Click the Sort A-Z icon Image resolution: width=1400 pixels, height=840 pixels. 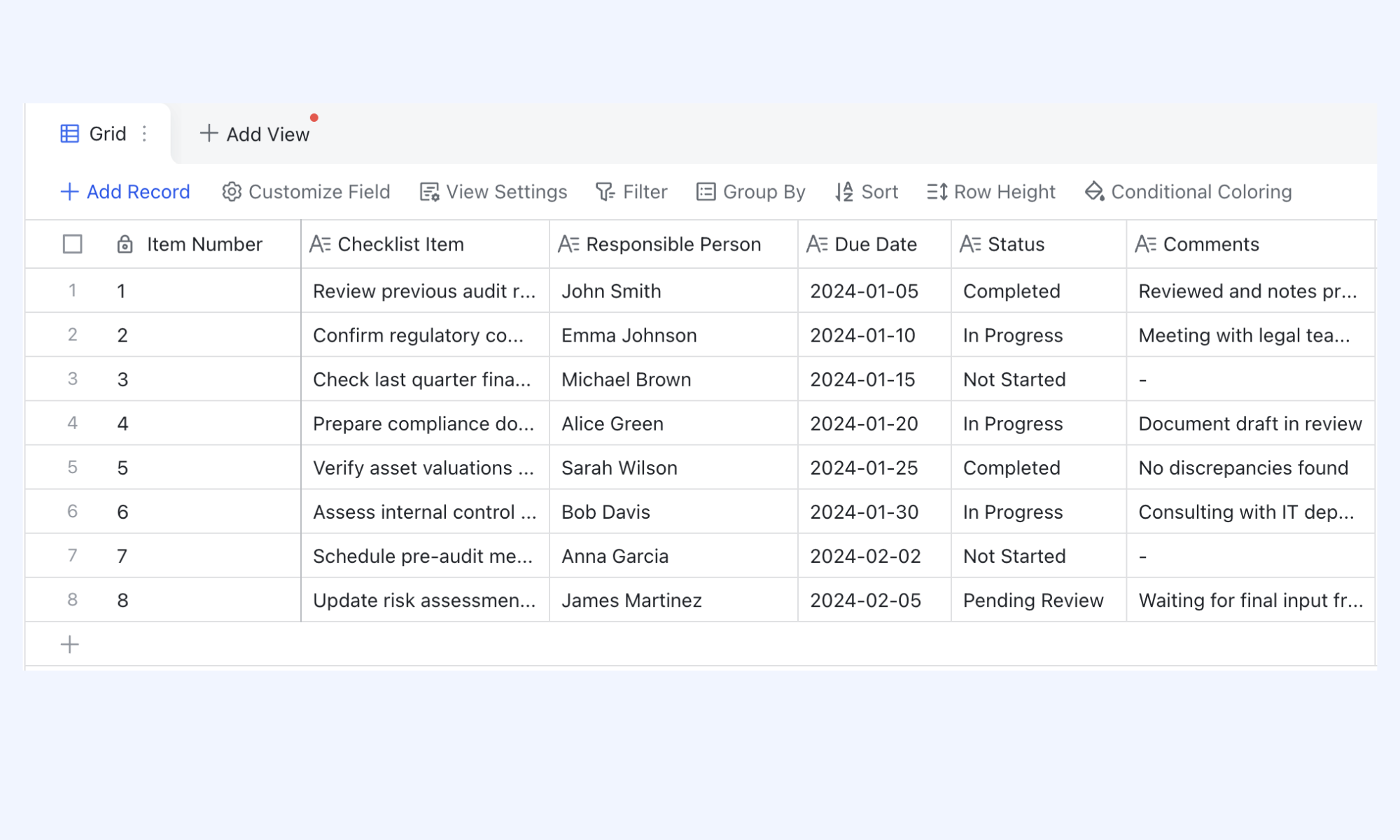click(844, 192)
